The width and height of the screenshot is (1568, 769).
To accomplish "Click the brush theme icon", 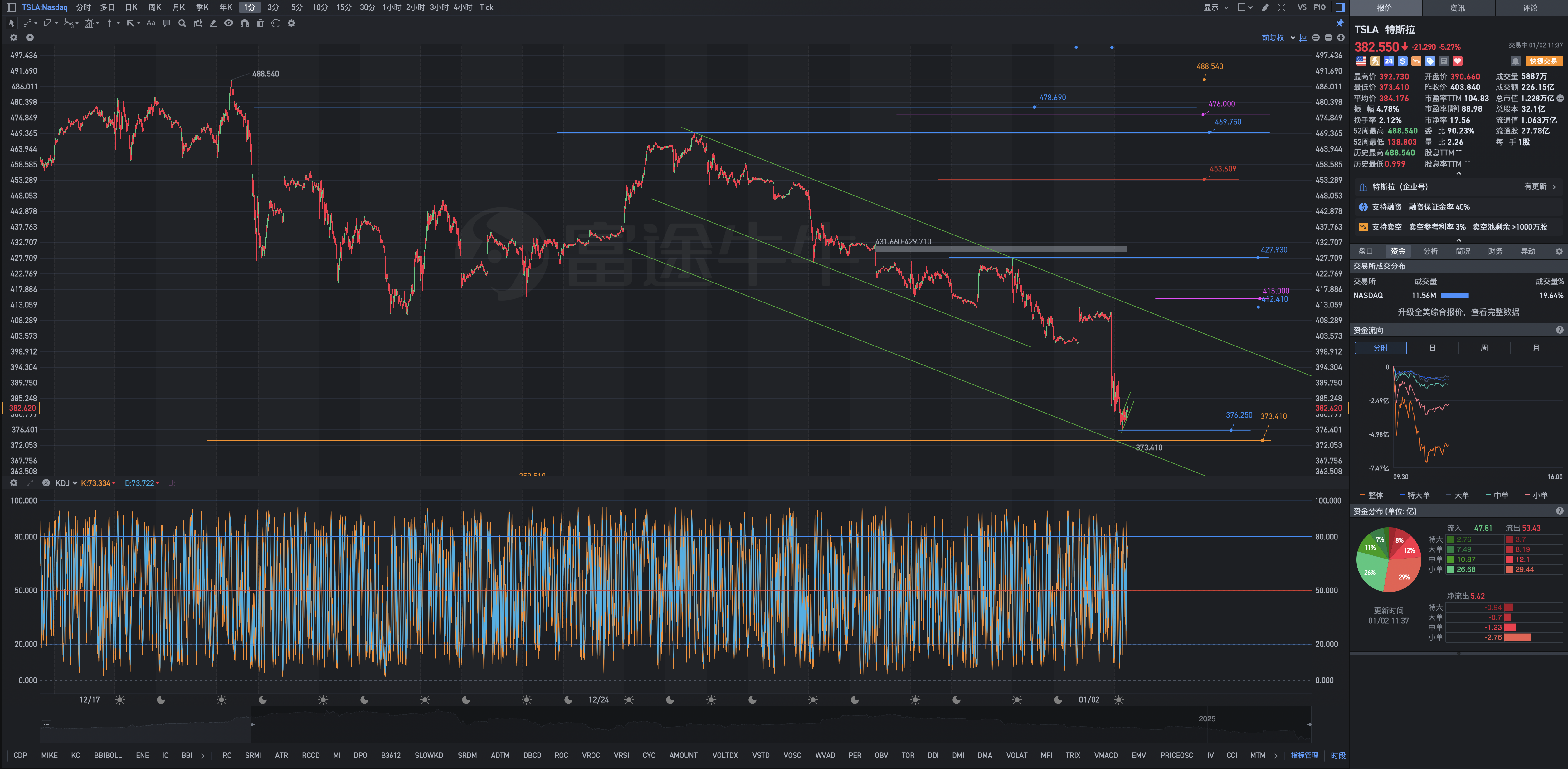I will coord(1265,7).
